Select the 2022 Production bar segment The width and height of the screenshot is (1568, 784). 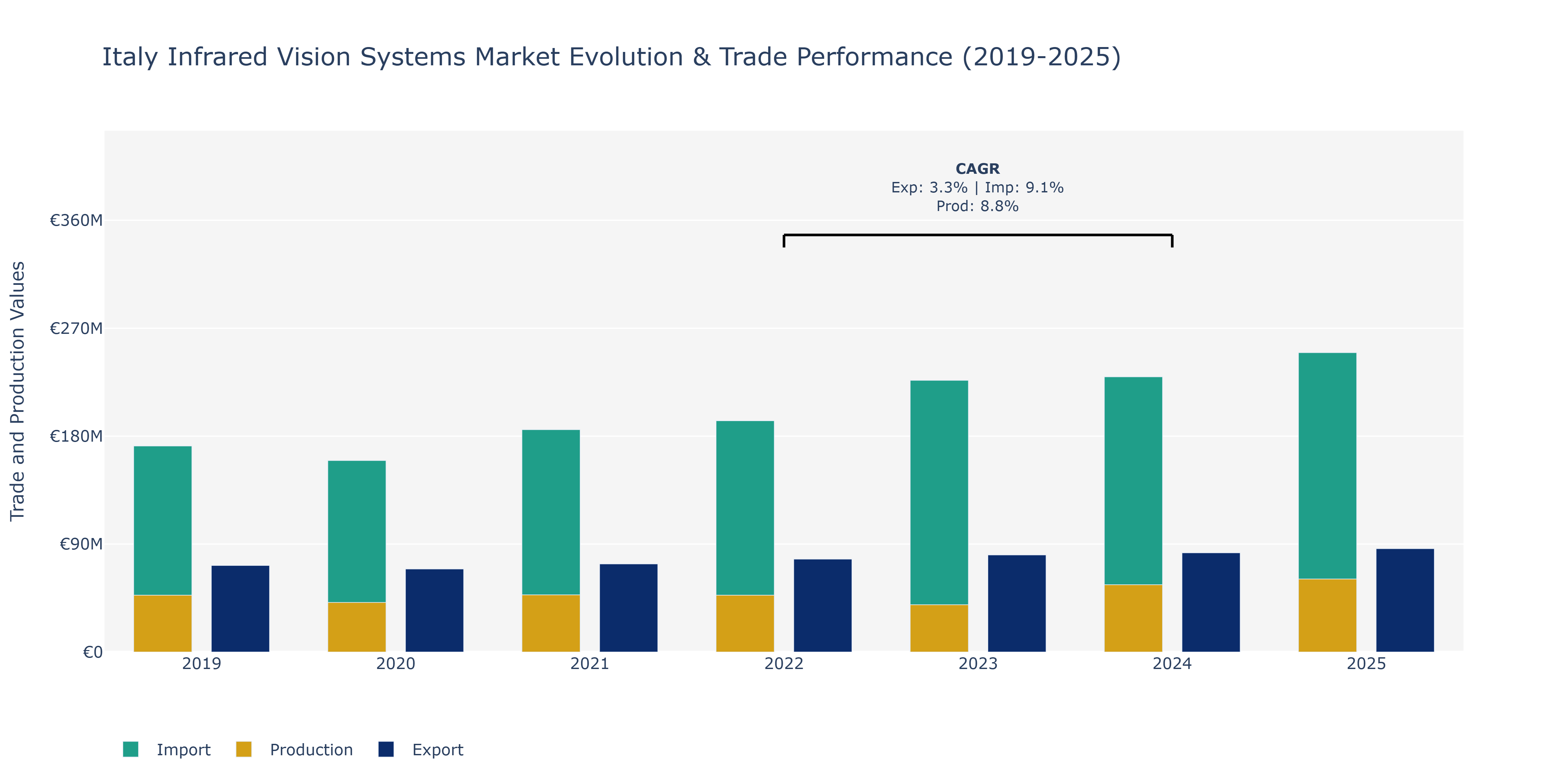(x=745, y=623)
